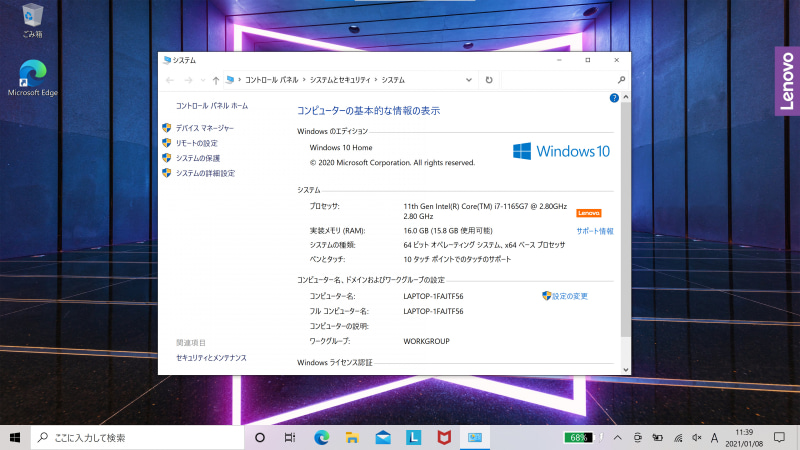Expand the address bar history dropdown
Viewport: 800px width, 450px height.
coord(468,80)
